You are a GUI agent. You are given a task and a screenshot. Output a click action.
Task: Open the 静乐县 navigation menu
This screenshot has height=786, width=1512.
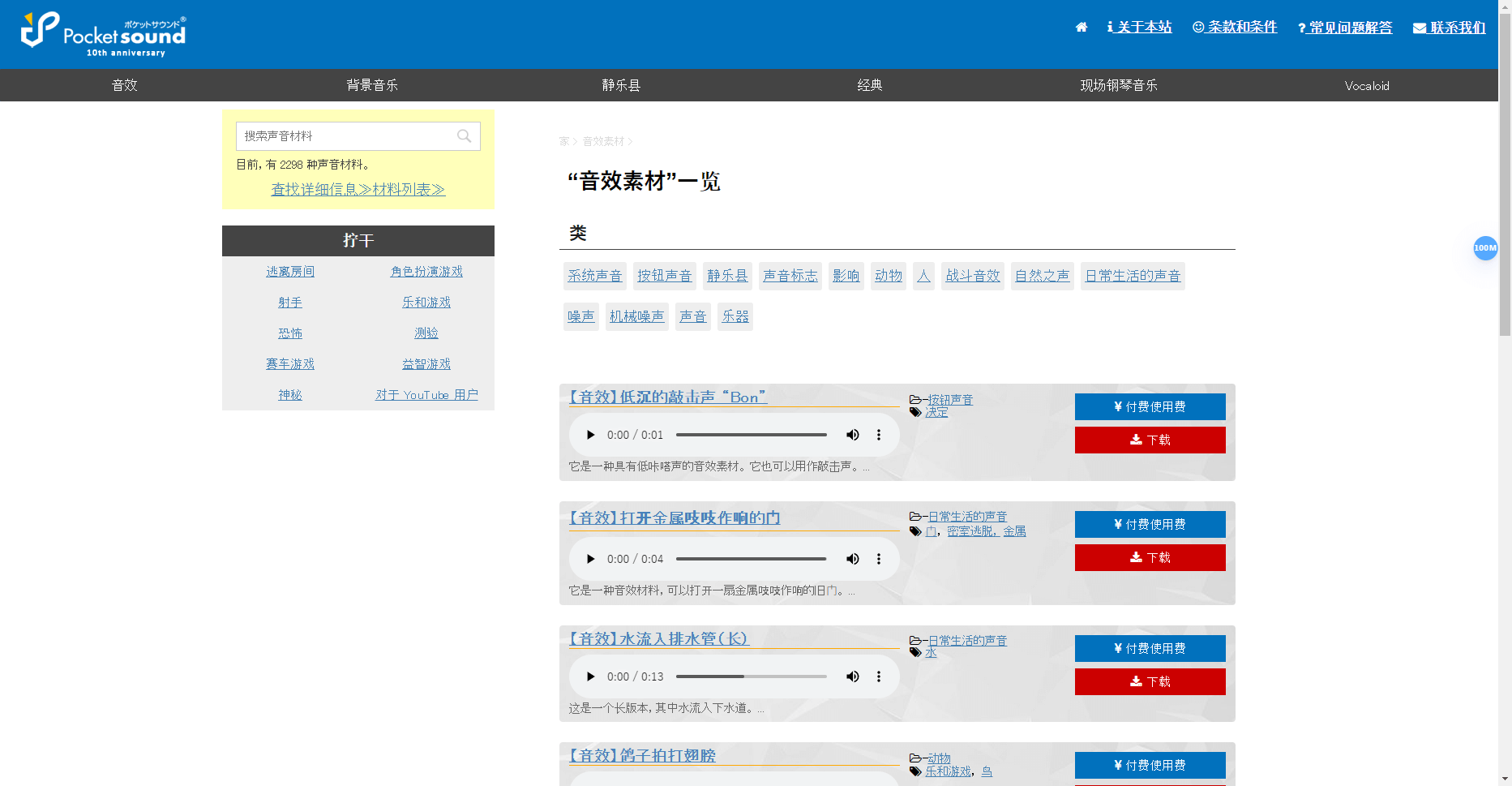coord(622,85)
